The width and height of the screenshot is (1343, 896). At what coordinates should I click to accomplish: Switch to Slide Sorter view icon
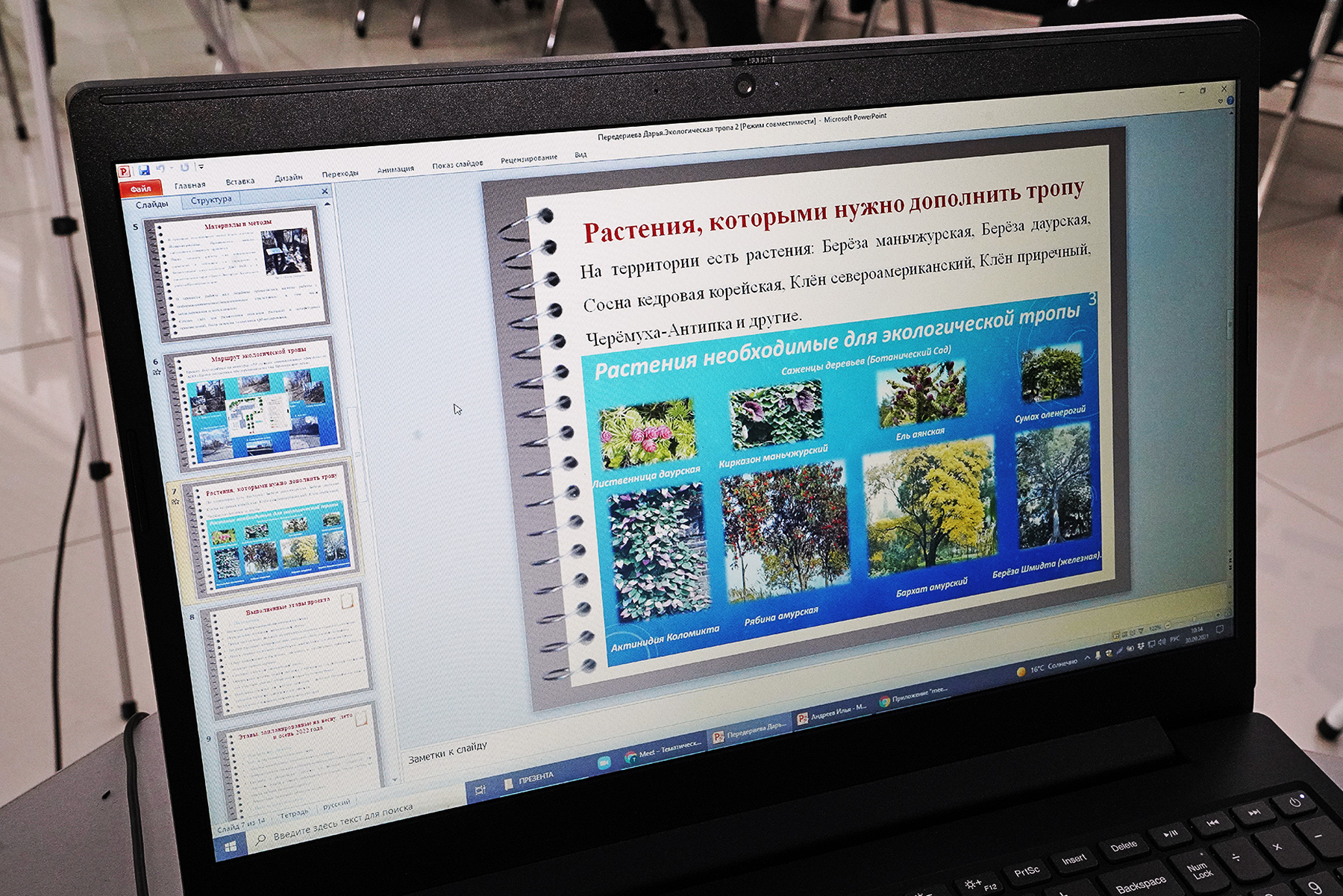(1124, 634)
